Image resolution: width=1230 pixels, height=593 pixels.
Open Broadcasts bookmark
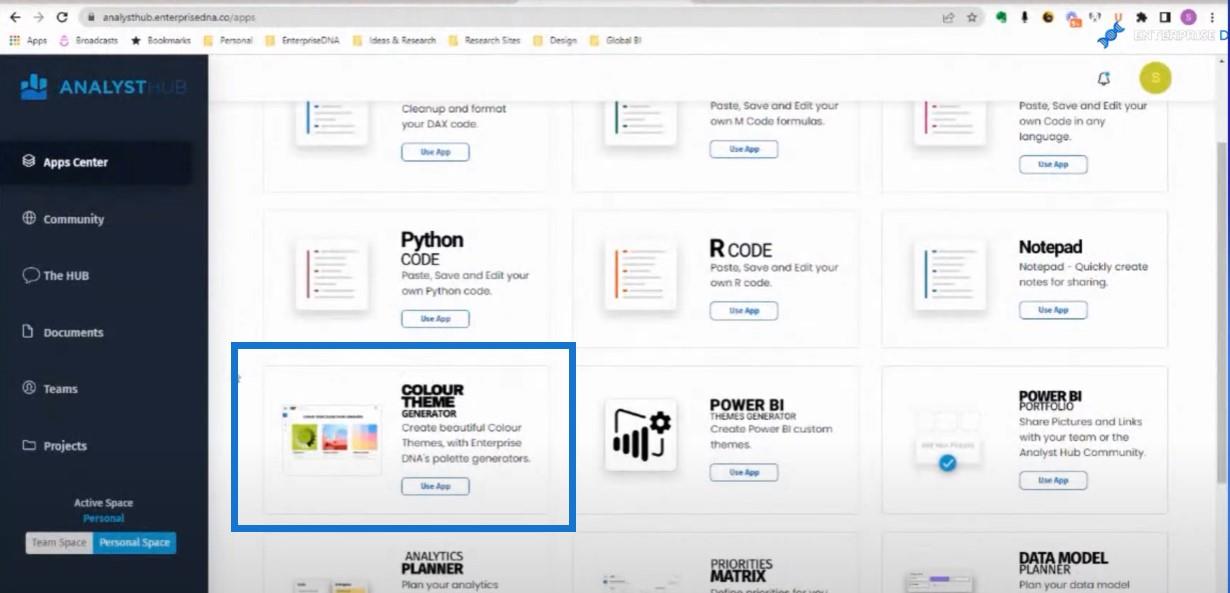(x=88, y=41)
